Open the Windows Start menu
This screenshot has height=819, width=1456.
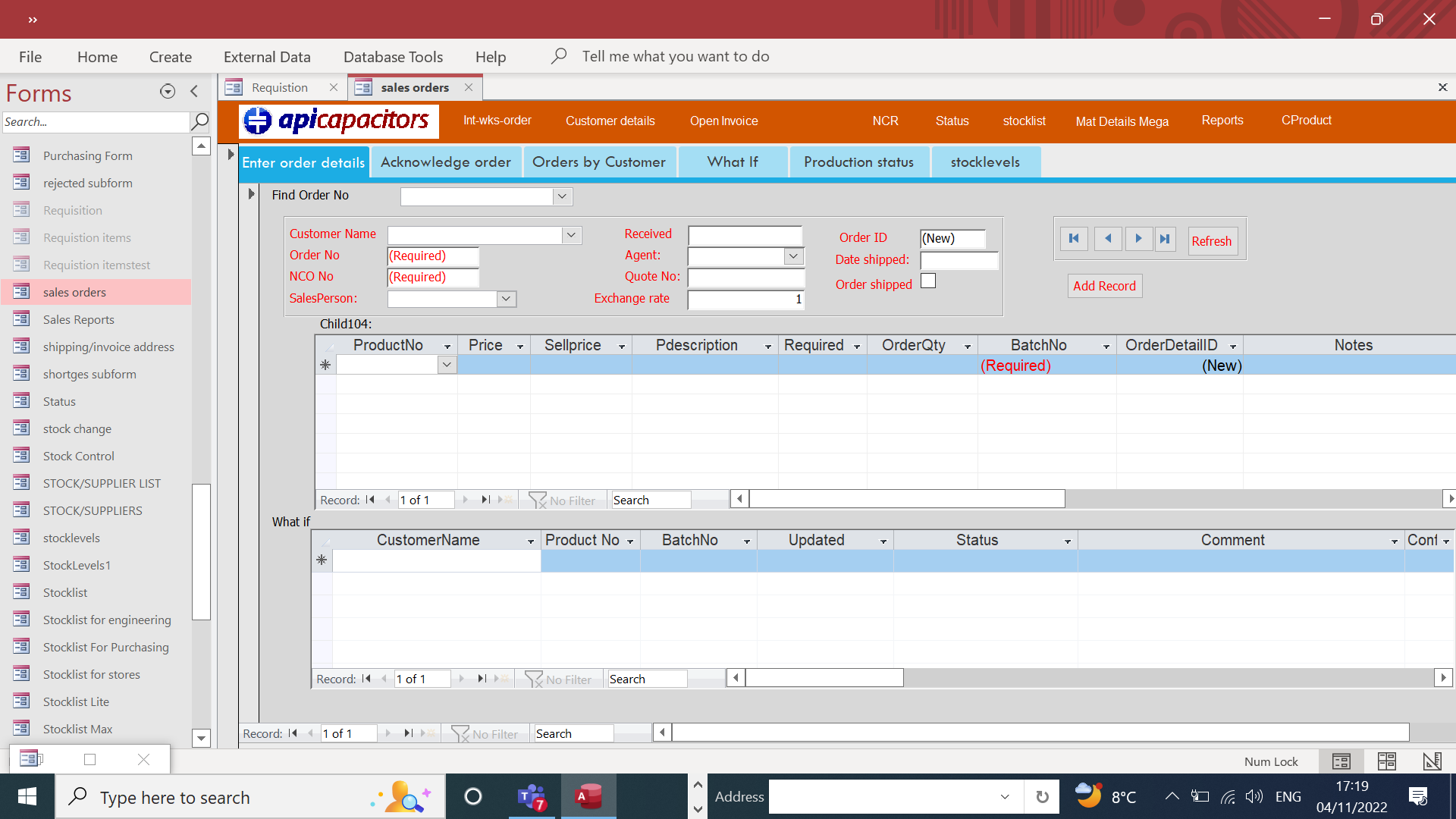click(27, 797)
